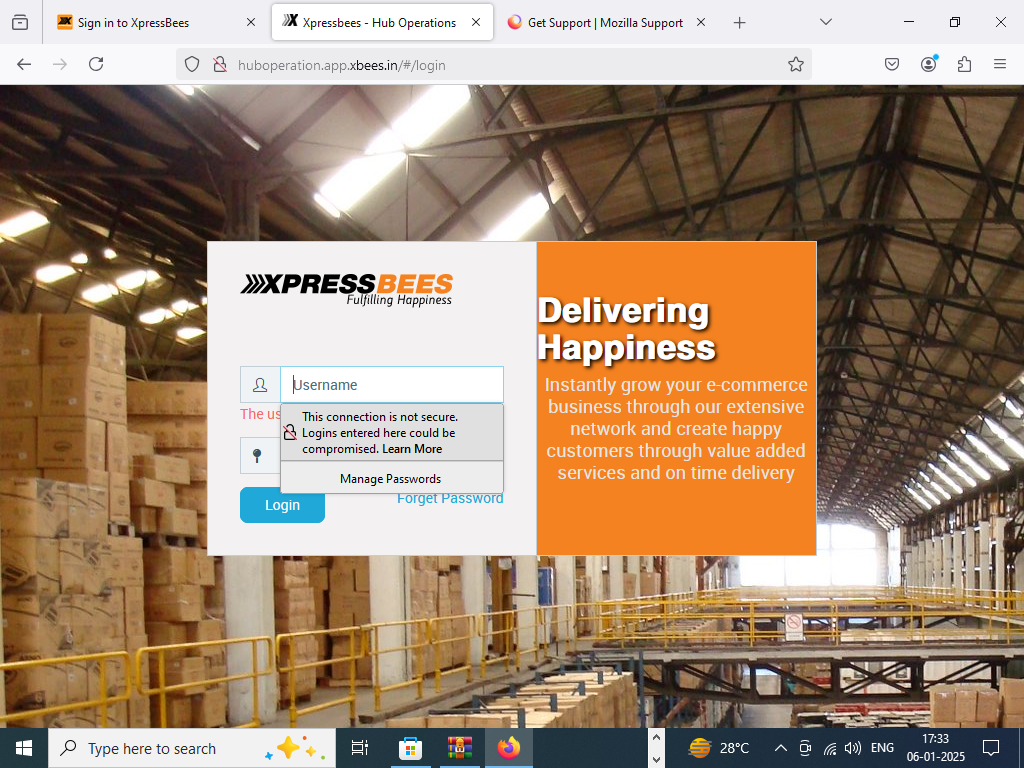
Task: Click the key icon beside password field
Action: 257,455
